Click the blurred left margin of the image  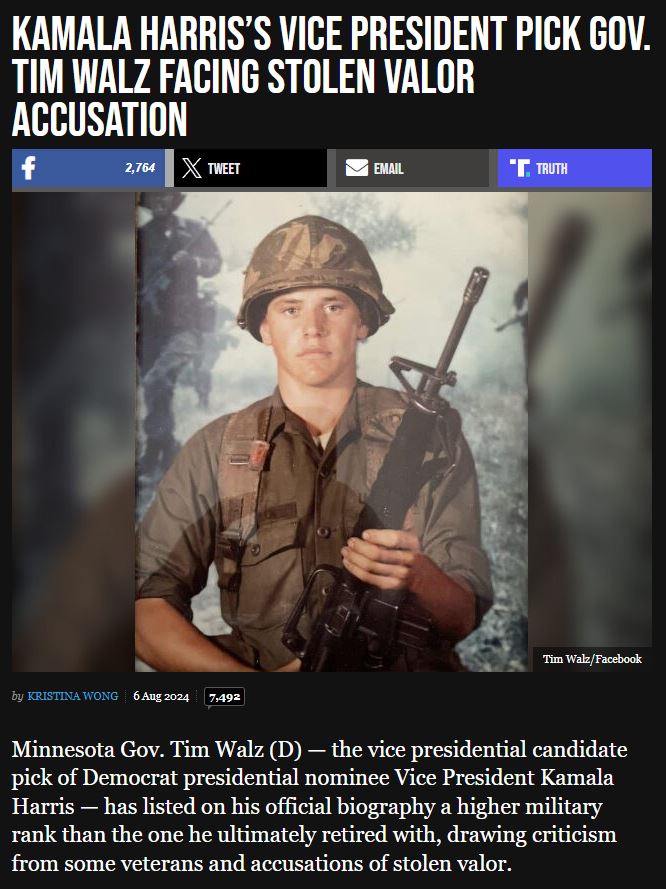coord(73,432)
